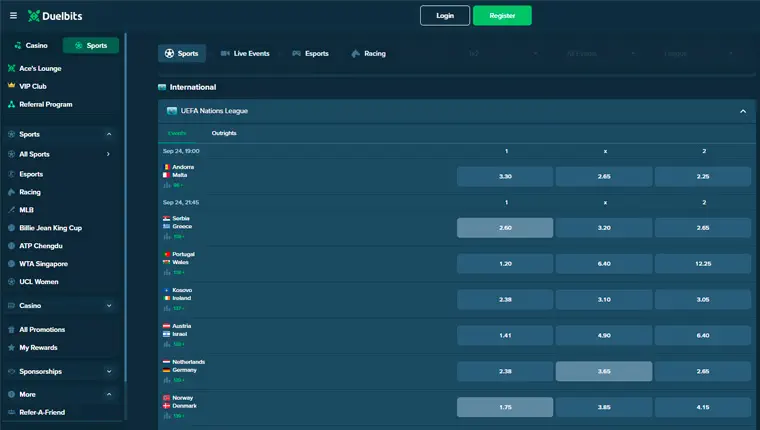Bet on Malta win at 2.25
This screenshot has width=760, height=430.
703,176
